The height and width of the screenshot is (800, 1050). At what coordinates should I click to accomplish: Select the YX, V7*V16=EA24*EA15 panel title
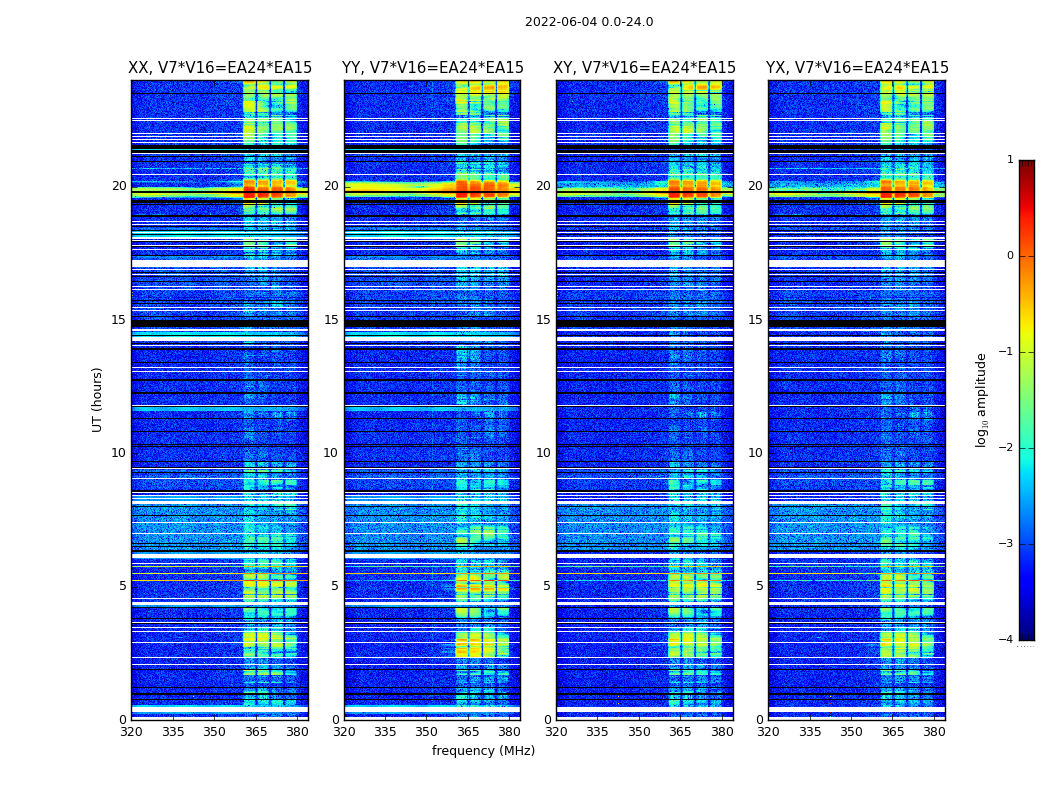coord(857,68)
